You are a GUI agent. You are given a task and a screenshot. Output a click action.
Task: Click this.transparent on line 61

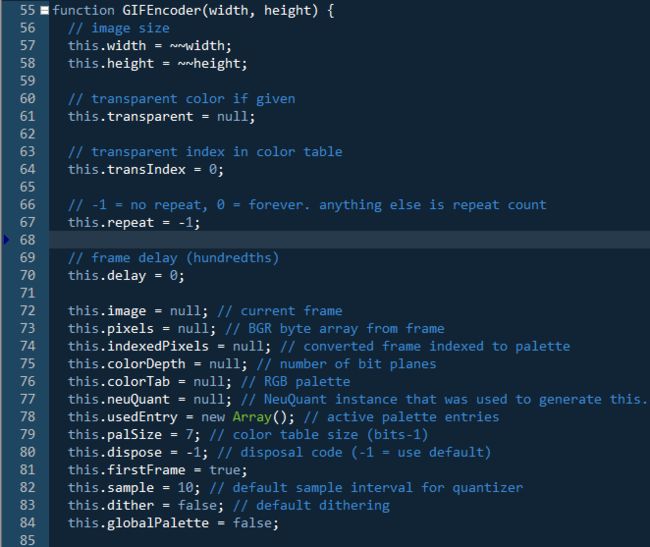(x=131, y=116)
